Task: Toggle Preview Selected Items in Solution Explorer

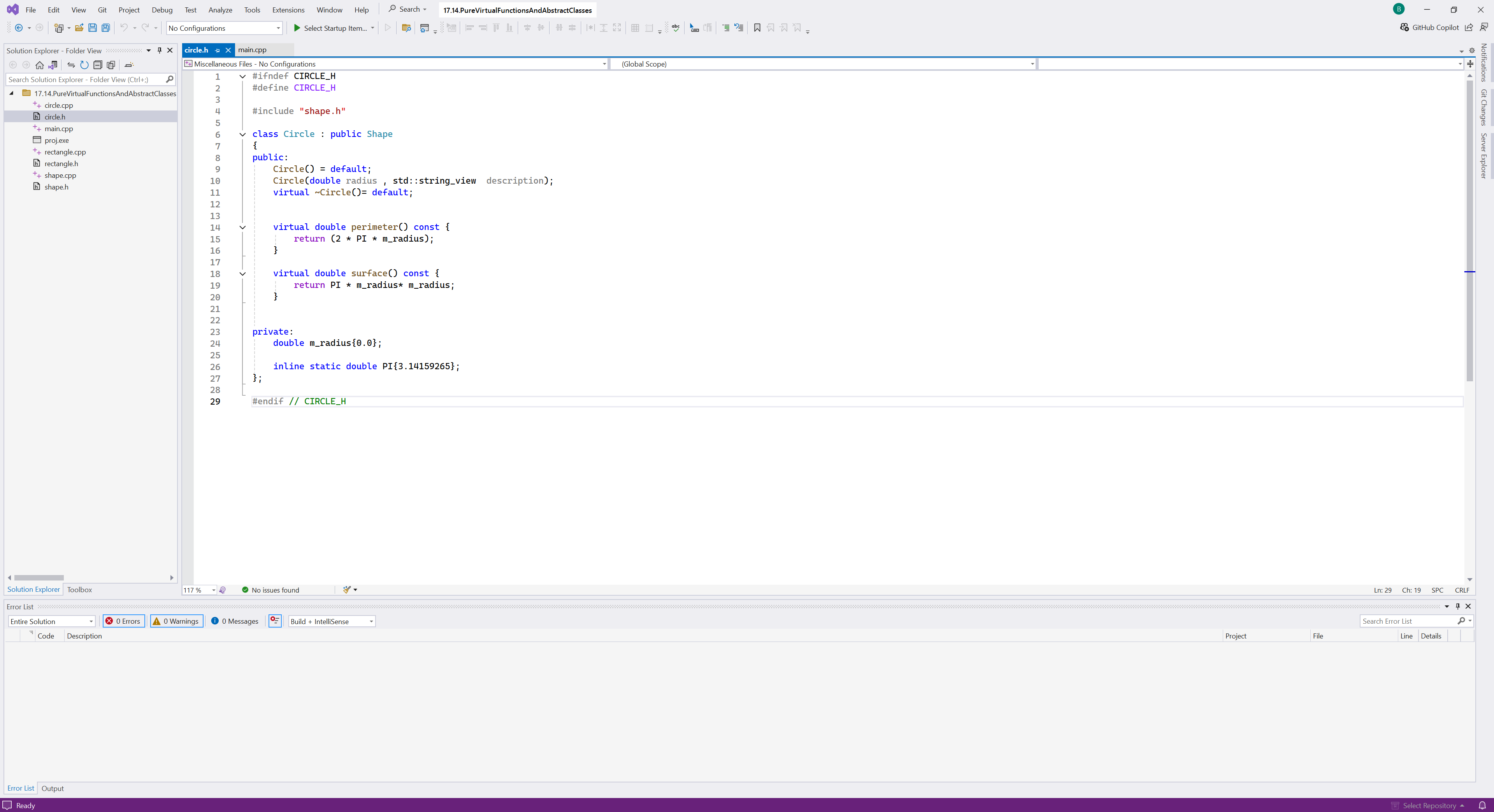Action: pos(129,65)
